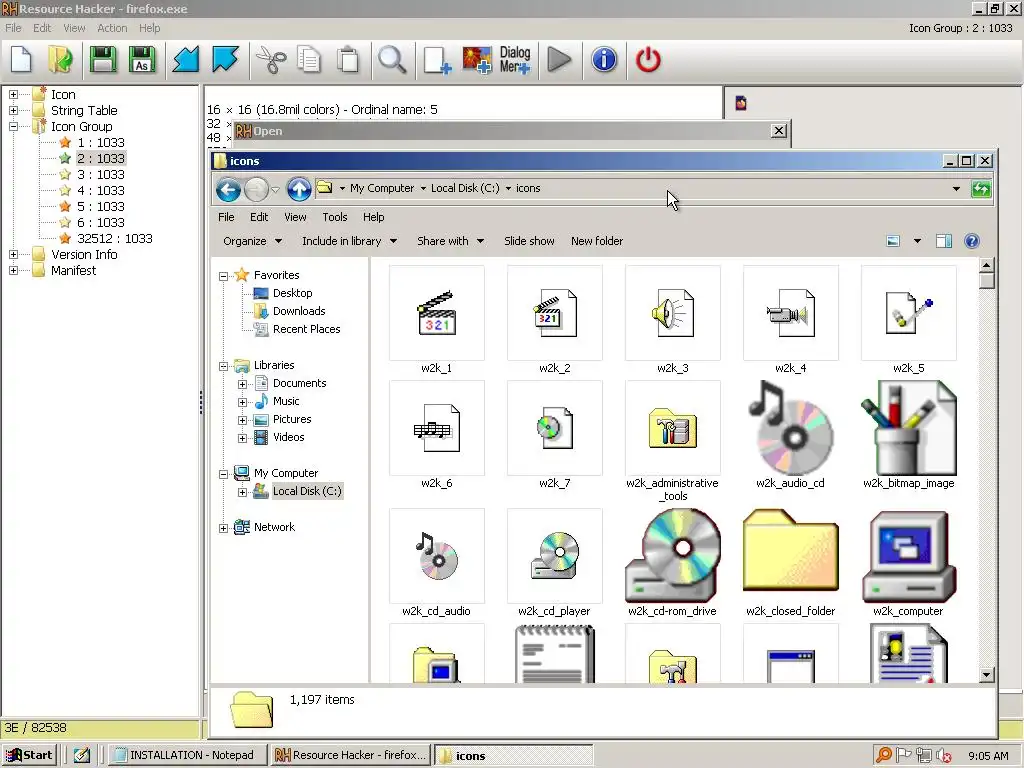The width and height of the screenshot is (1024, 768).
Task: Expand the Manifest tree node
Action: pyautogui.click(x=13, y=270)
